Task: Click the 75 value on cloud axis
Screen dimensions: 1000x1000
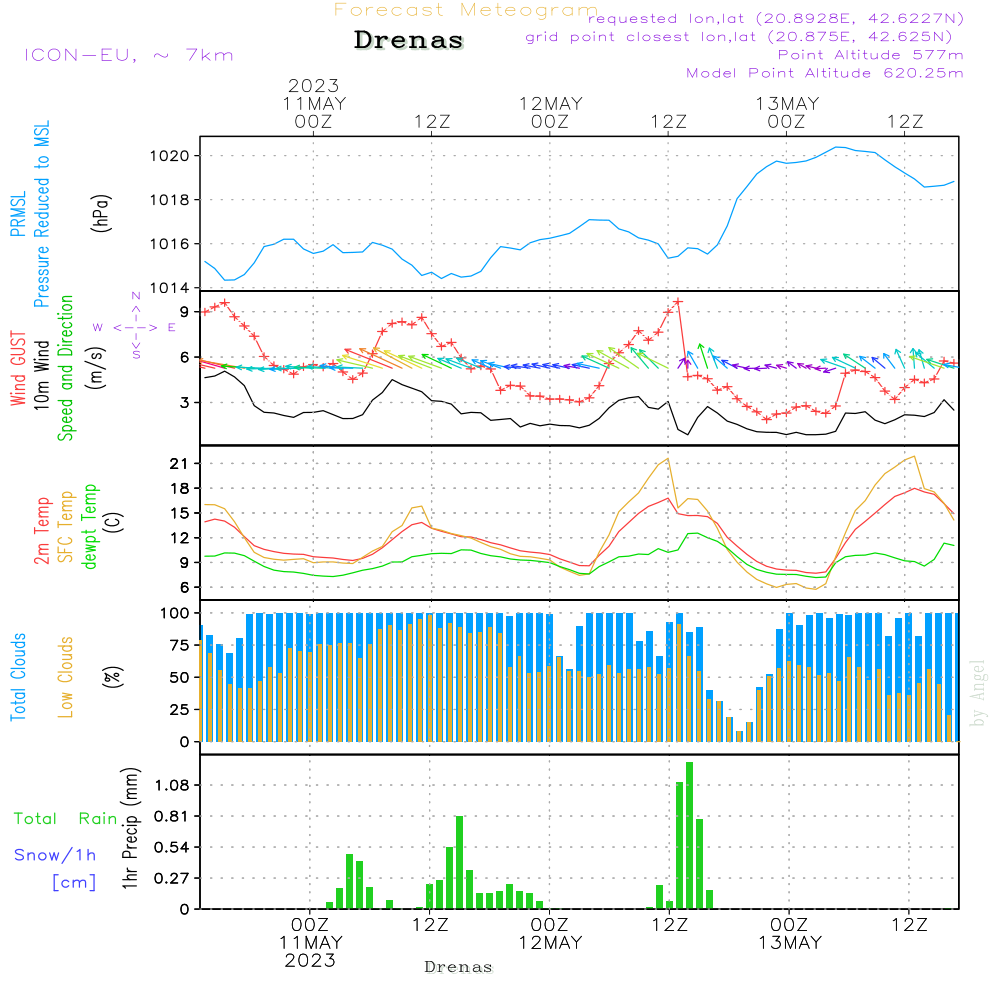Action: (179, 645)
